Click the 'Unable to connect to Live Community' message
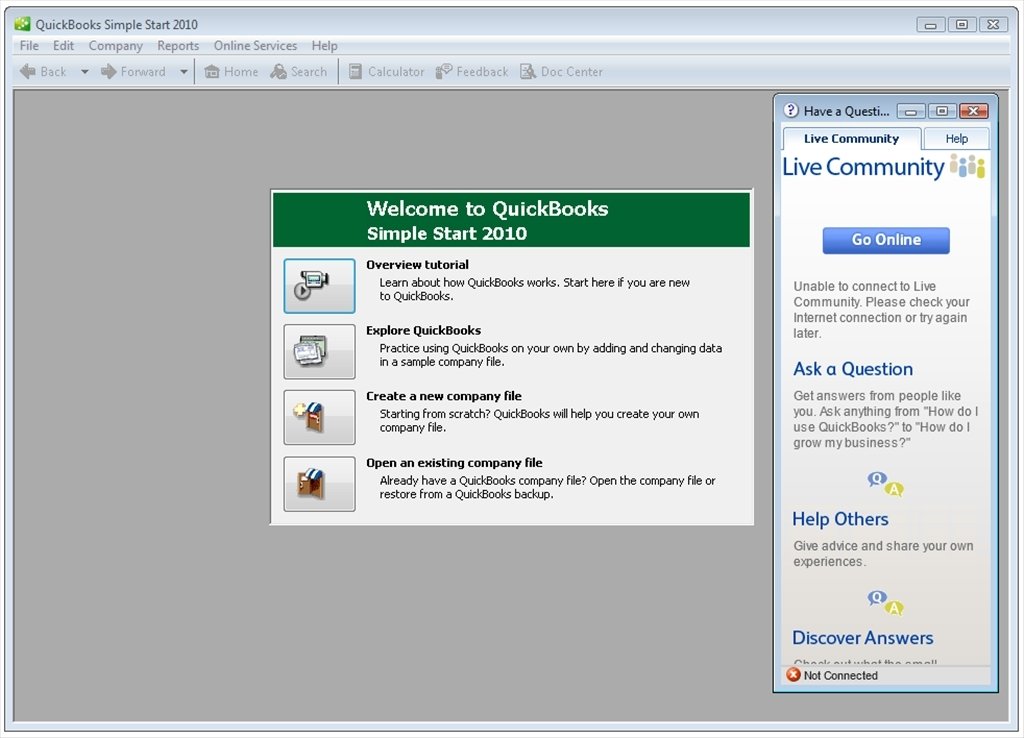1024x738 pixels. (x=881, y=310)
